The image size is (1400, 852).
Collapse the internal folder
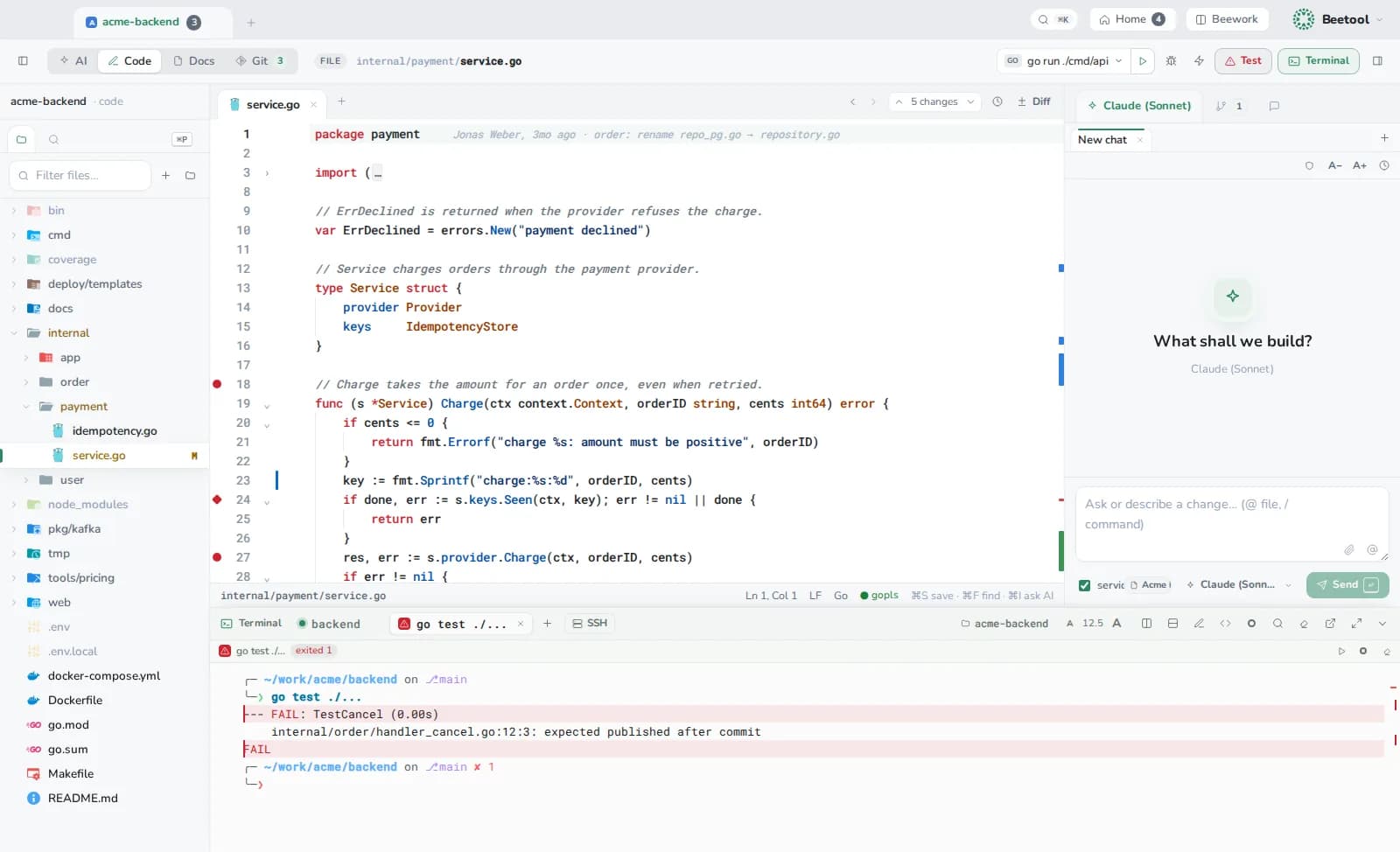pos(14,333)
